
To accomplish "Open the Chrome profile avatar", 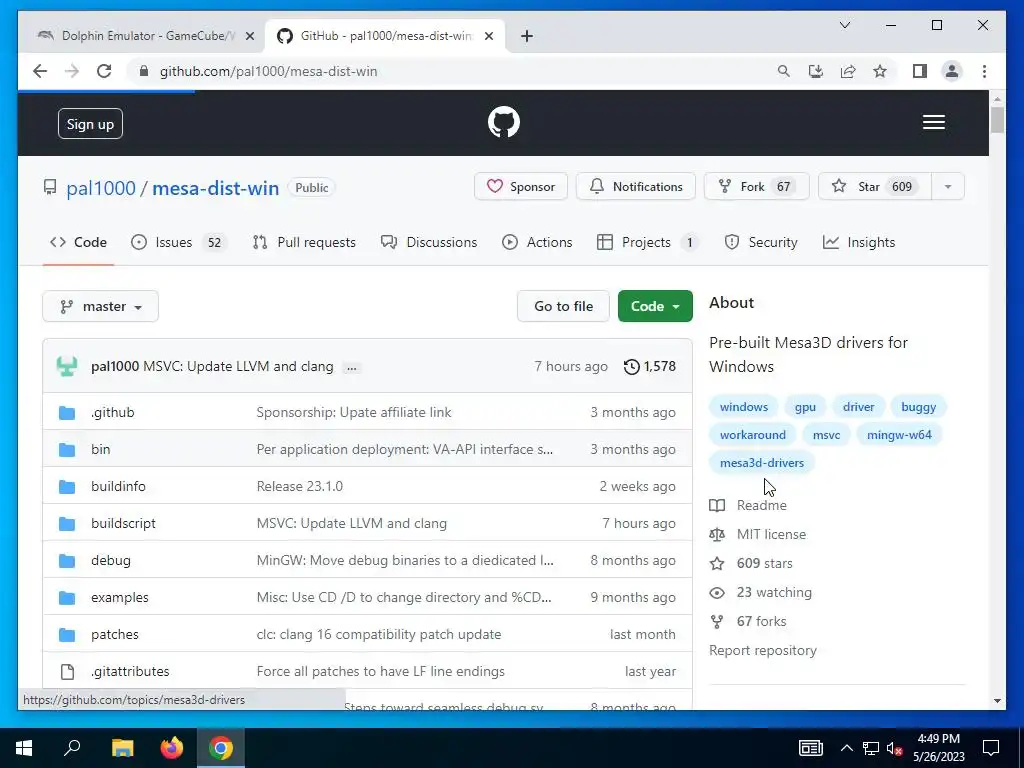I will coord(952,71).
